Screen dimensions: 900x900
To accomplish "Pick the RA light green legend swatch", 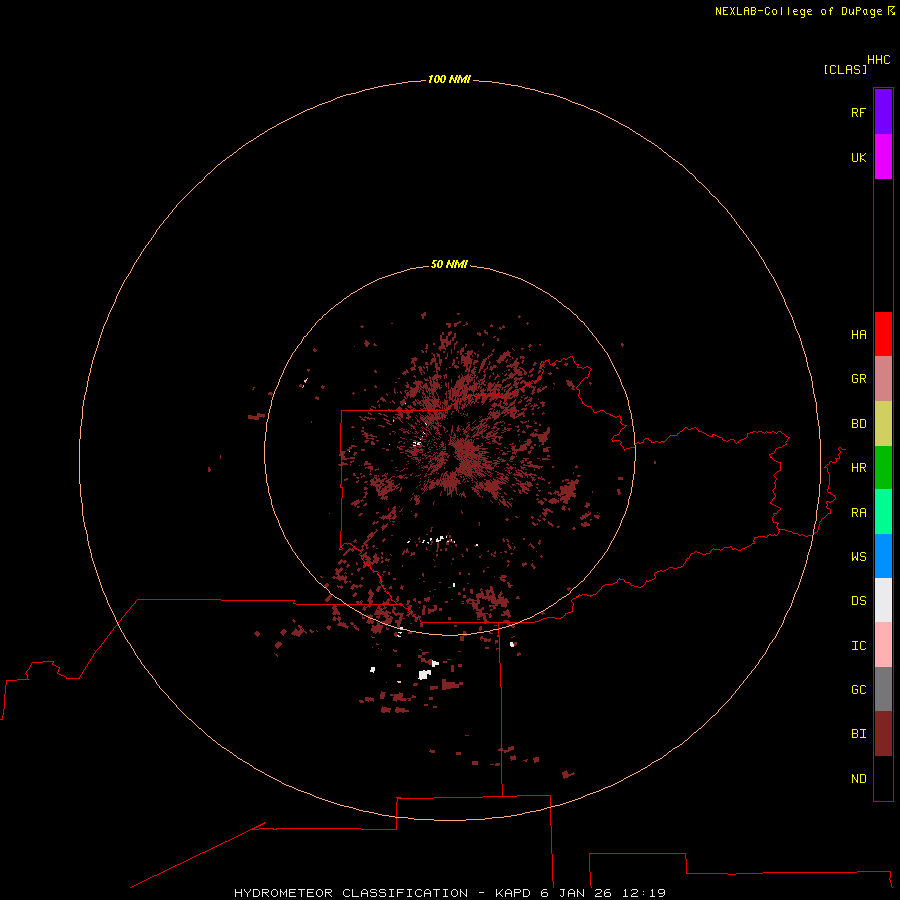I will pyautogui.click(x=883, y=512).
